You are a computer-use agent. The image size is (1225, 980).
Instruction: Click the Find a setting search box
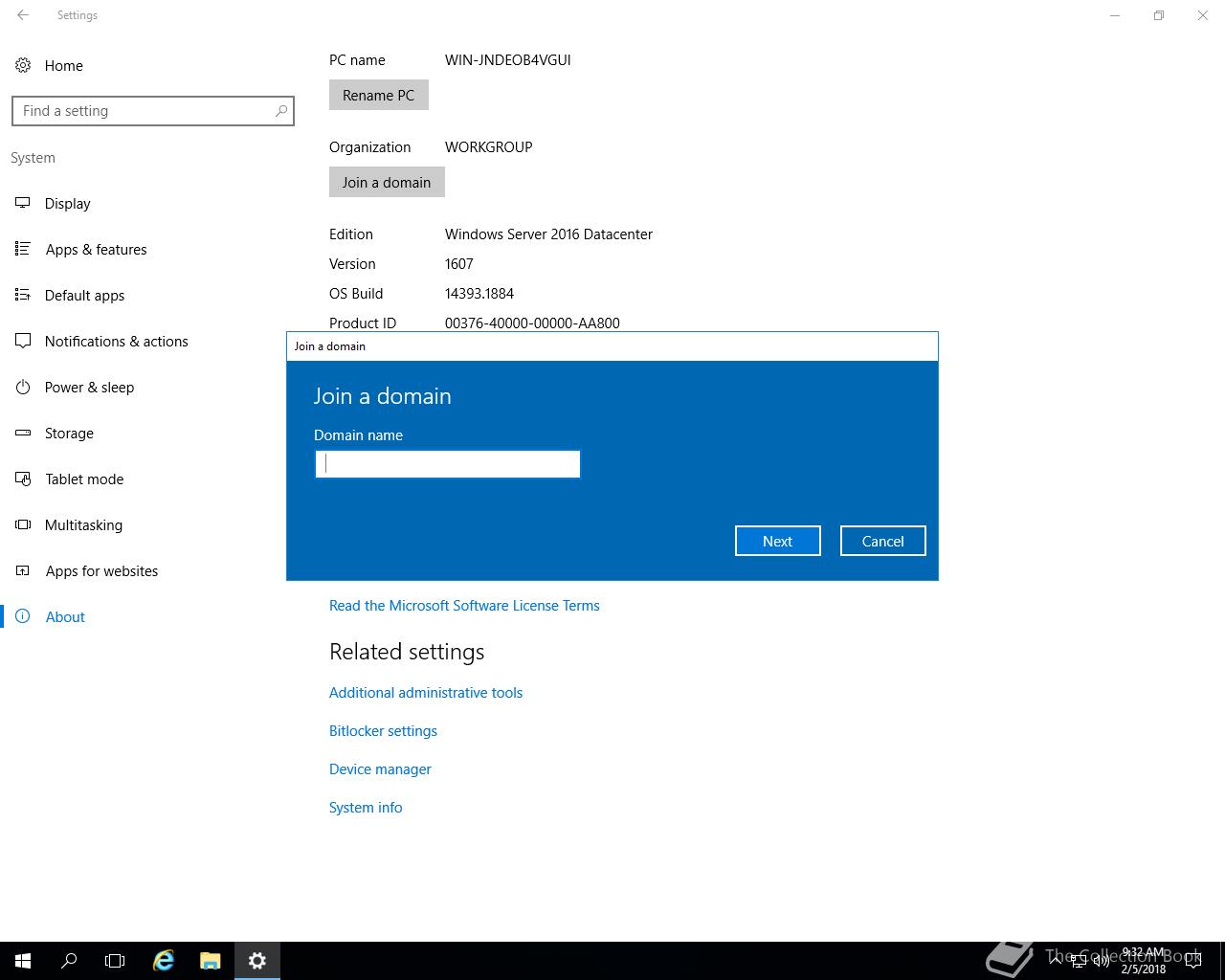(x=153, y=111)
